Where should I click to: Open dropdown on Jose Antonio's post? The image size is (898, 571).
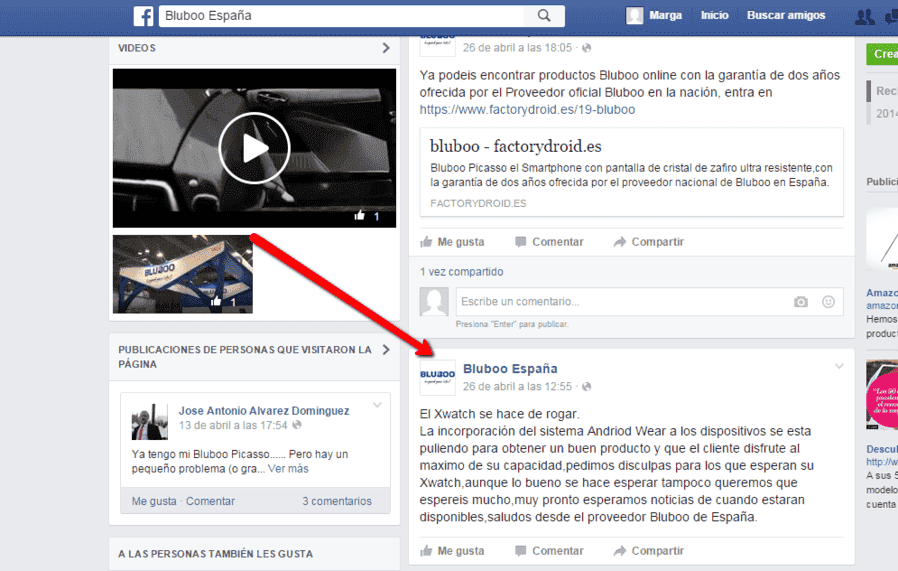coord(377,405)
